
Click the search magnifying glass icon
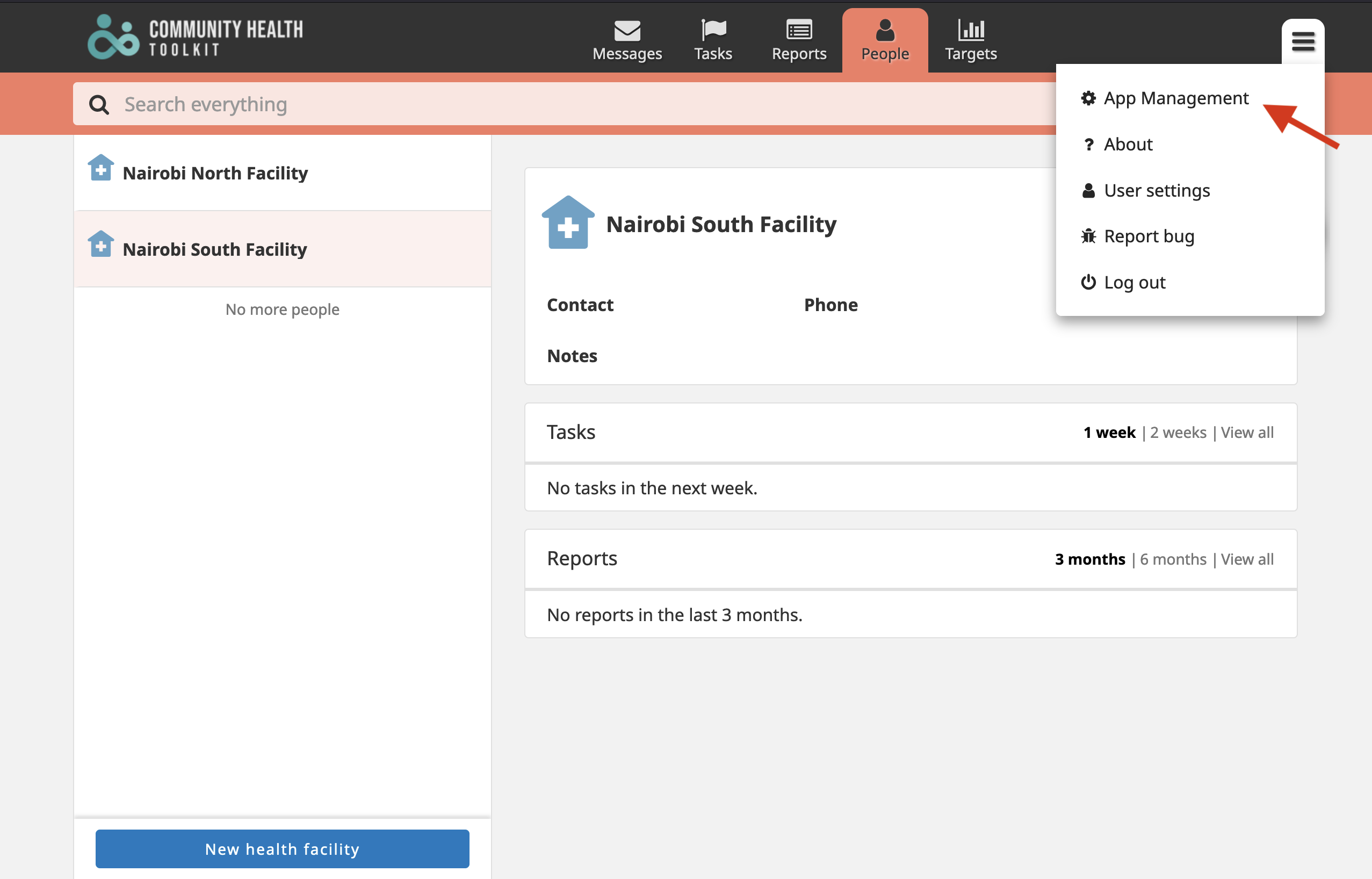click(99, 104)
